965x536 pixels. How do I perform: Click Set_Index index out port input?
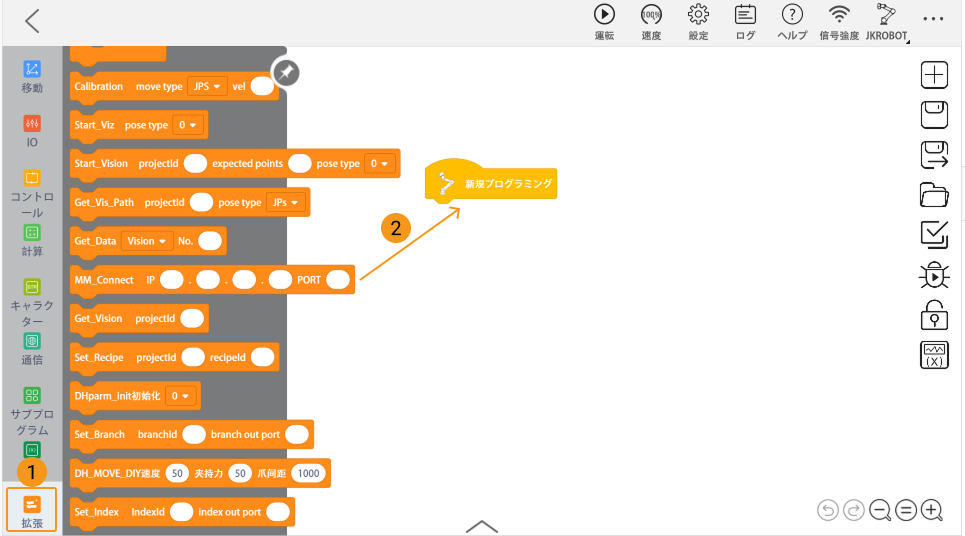click(x=278, y=512)
